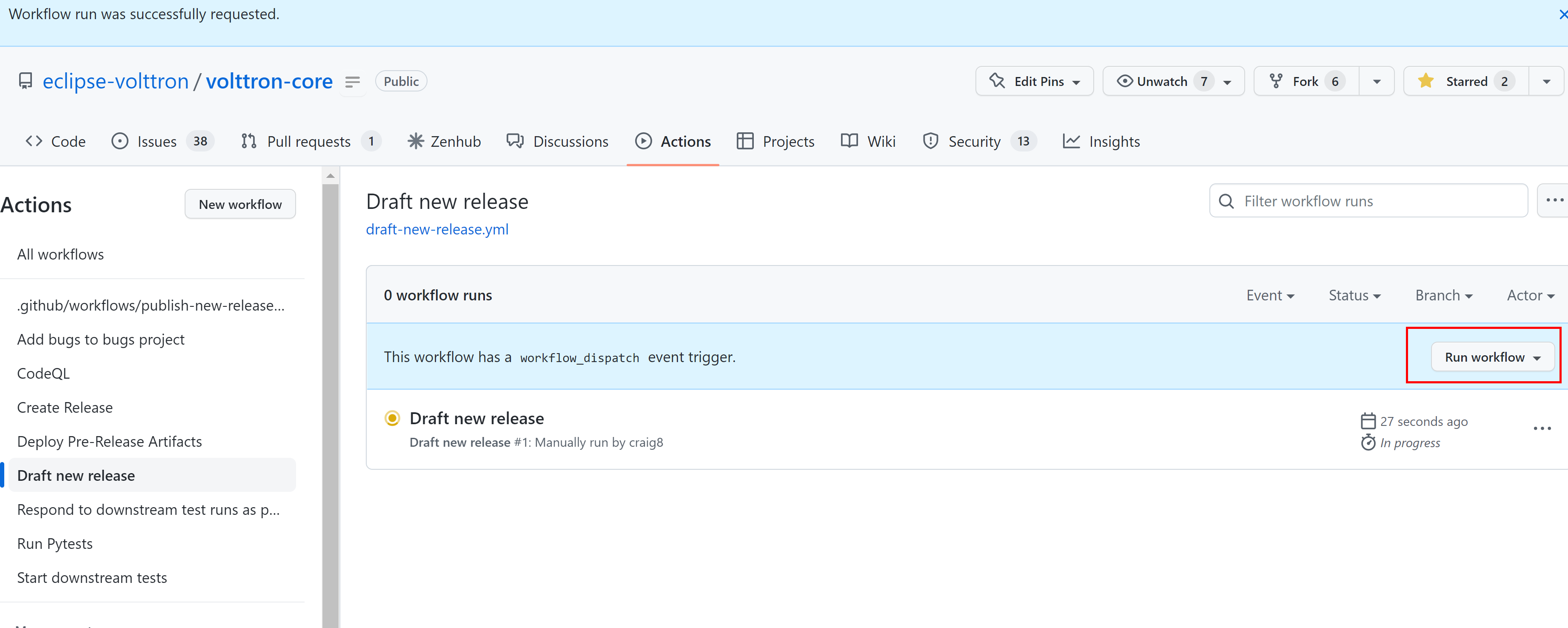Open the Event filter dropdown
The width and height of the screenshot is (1568, 628).
pyautogui.click(x=1270, y=295)
